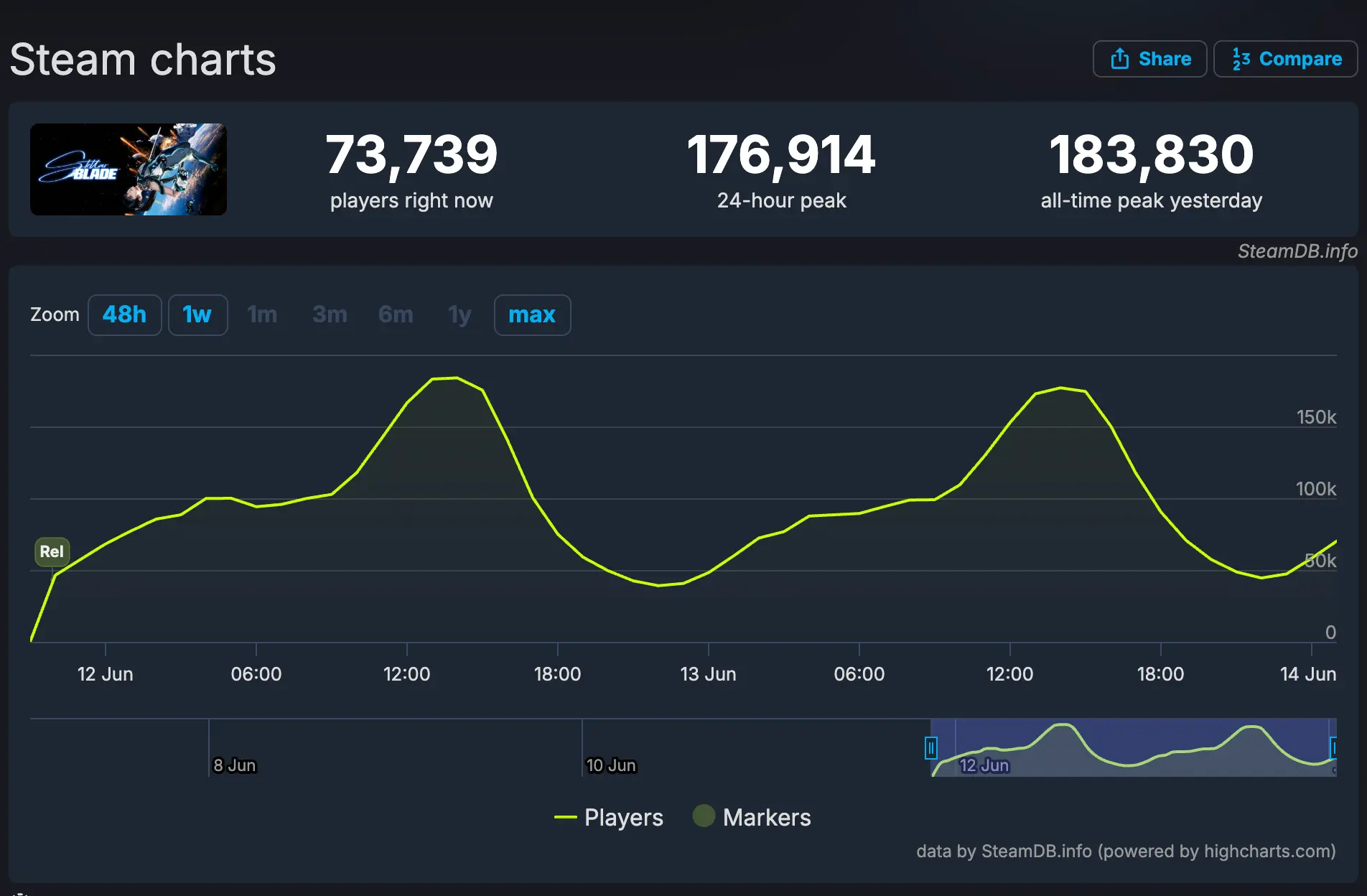Image resolution: width=1367 pixels, height=896 pixels.
Task: Choose the 1y zoom option
Action: (459, 314)
